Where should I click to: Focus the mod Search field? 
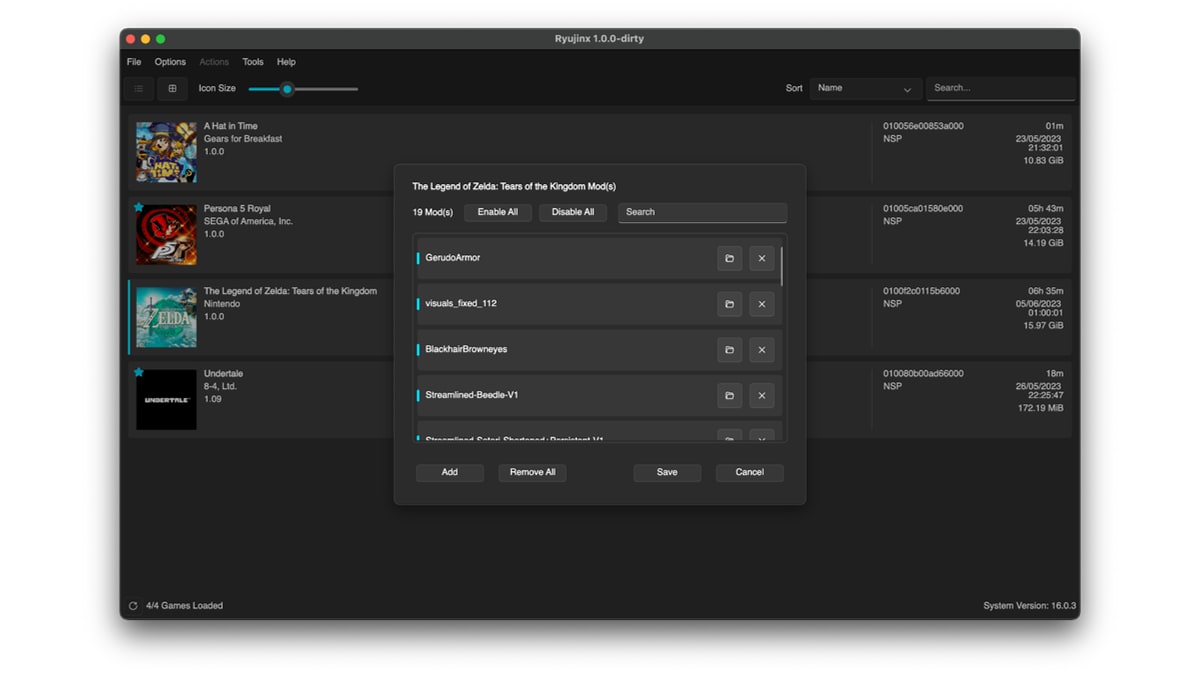pos(702,212)
